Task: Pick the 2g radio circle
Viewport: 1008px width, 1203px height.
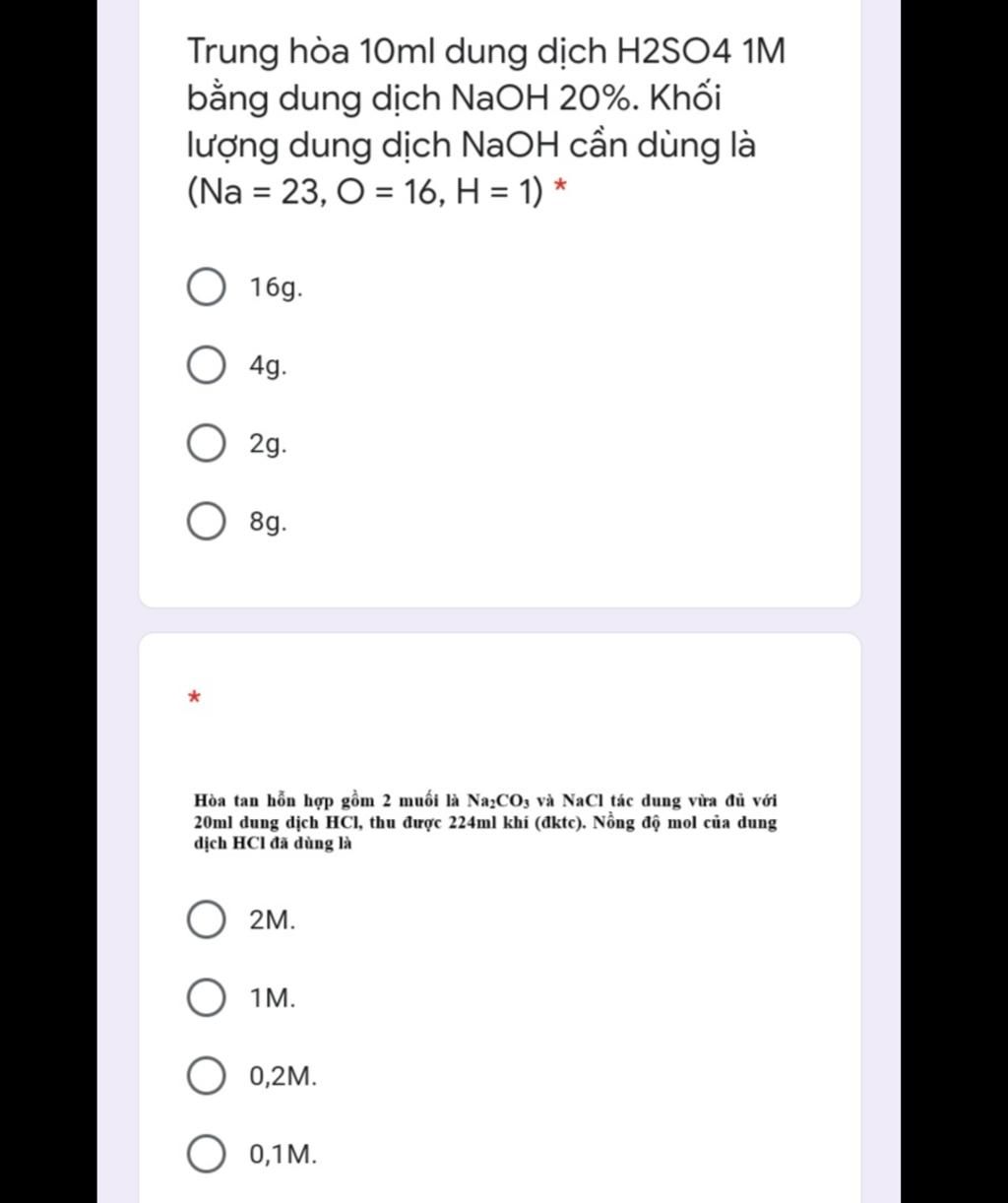Action: click(x=205, y=444)
